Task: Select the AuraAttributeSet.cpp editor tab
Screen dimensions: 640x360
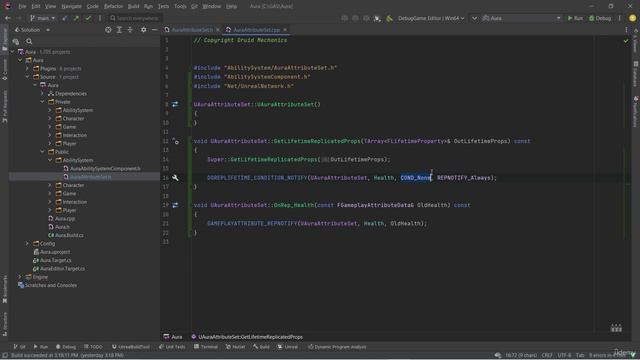Action: point(256,30)
